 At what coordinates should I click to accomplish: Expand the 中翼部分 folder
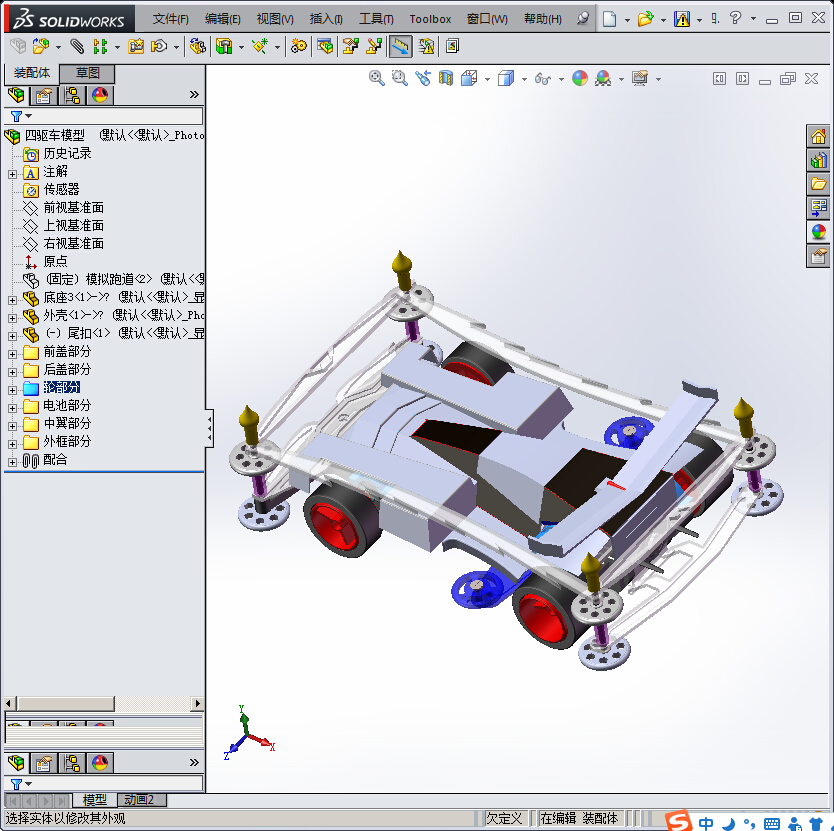pyautogui.click(x=12, y=426)
